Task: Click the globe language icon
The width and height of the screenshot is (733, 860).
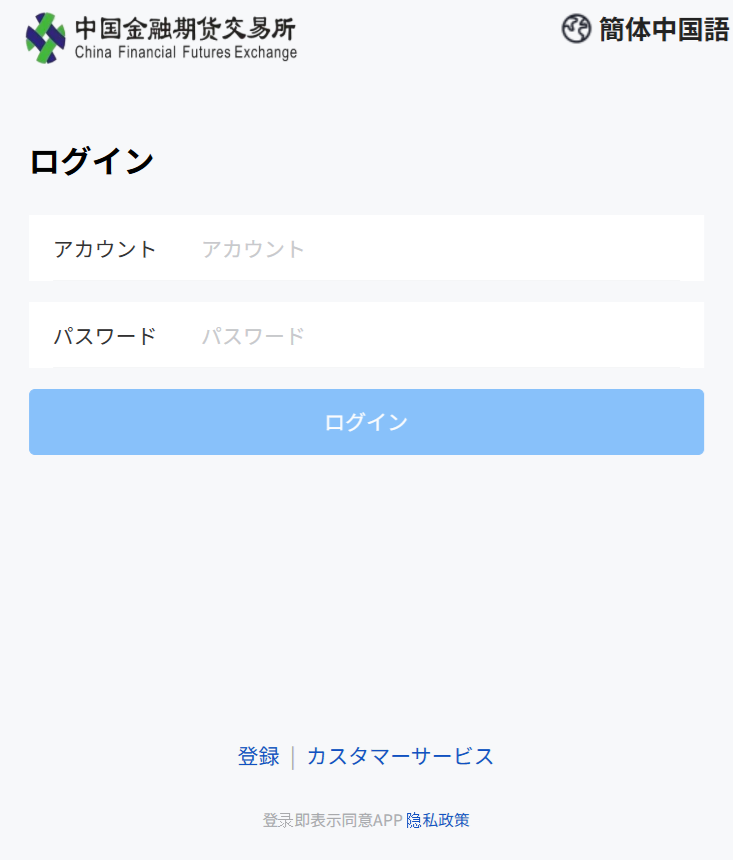Action: point(576,29)
